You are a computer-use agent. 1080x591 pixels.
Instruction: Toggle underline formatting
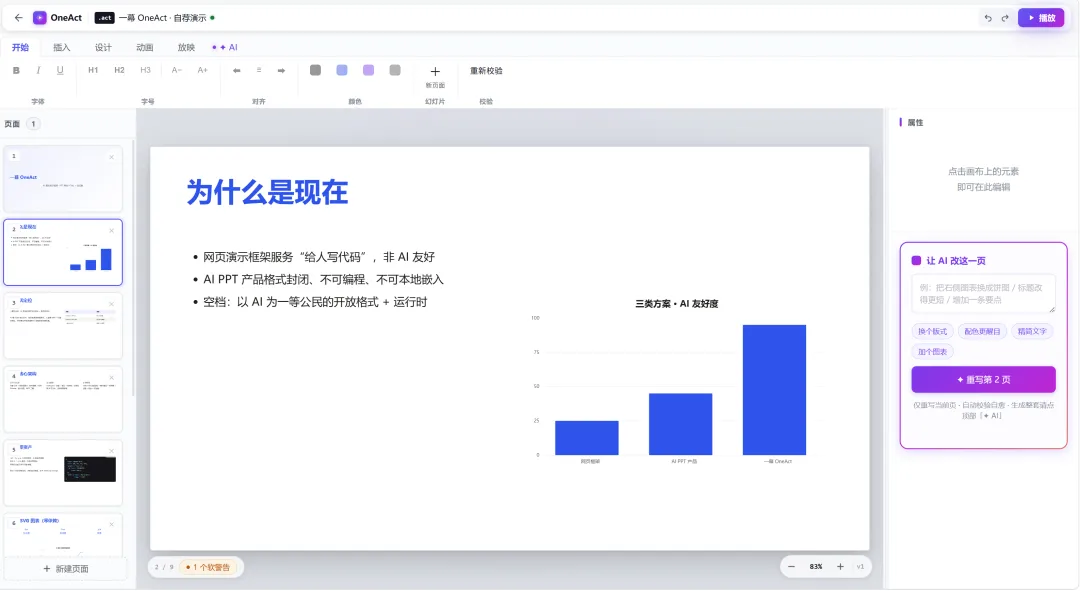tap(60, 70)
